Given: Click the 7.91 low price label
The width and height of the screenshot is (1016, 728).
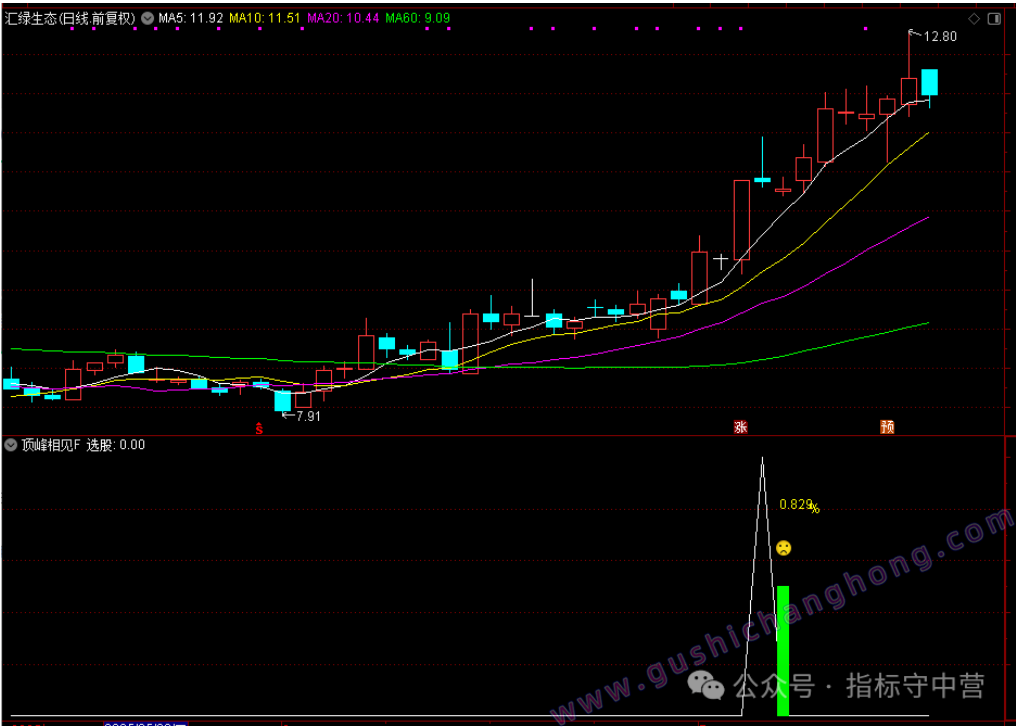Looking at the screenshot, I should coord(308,416).
